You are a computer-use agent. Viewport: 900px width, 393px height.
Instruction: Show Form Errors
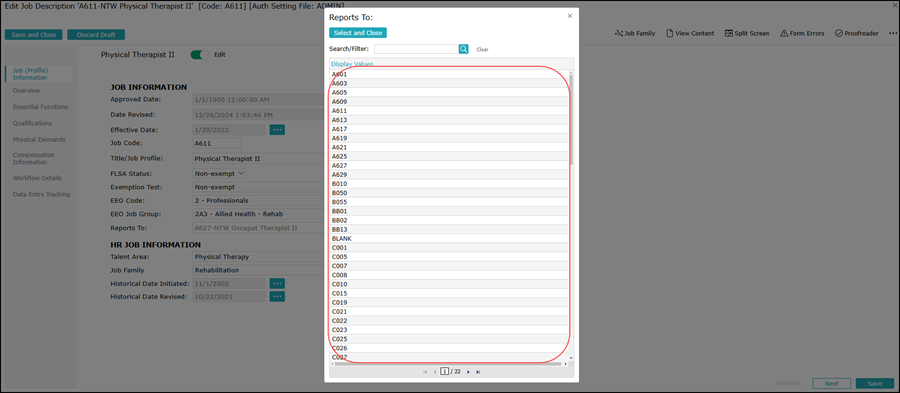coord(802,33)
